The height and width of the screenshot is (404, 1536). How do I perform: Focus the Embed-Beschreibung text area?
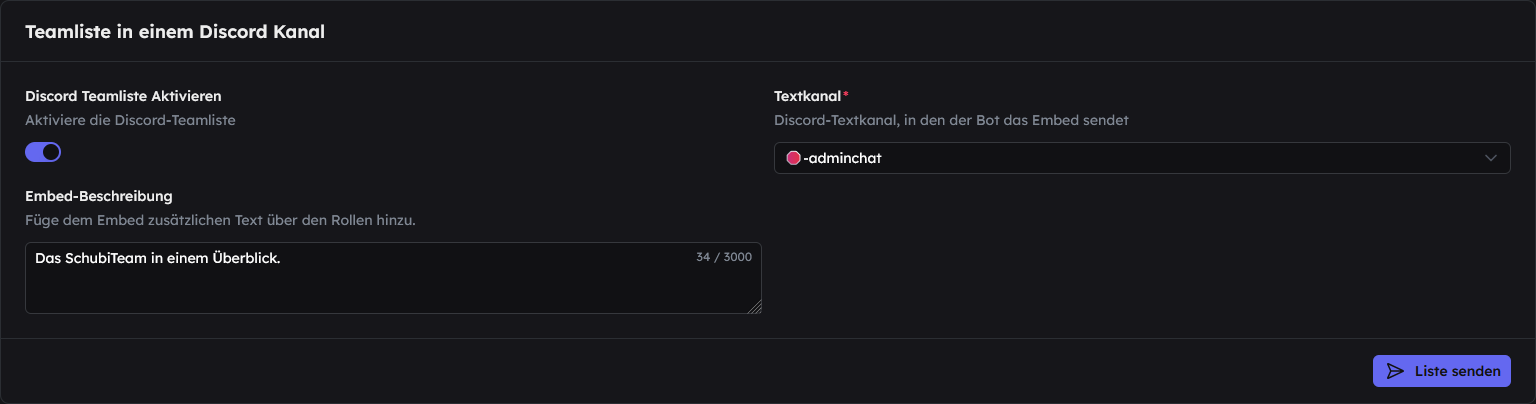point(393,278)
